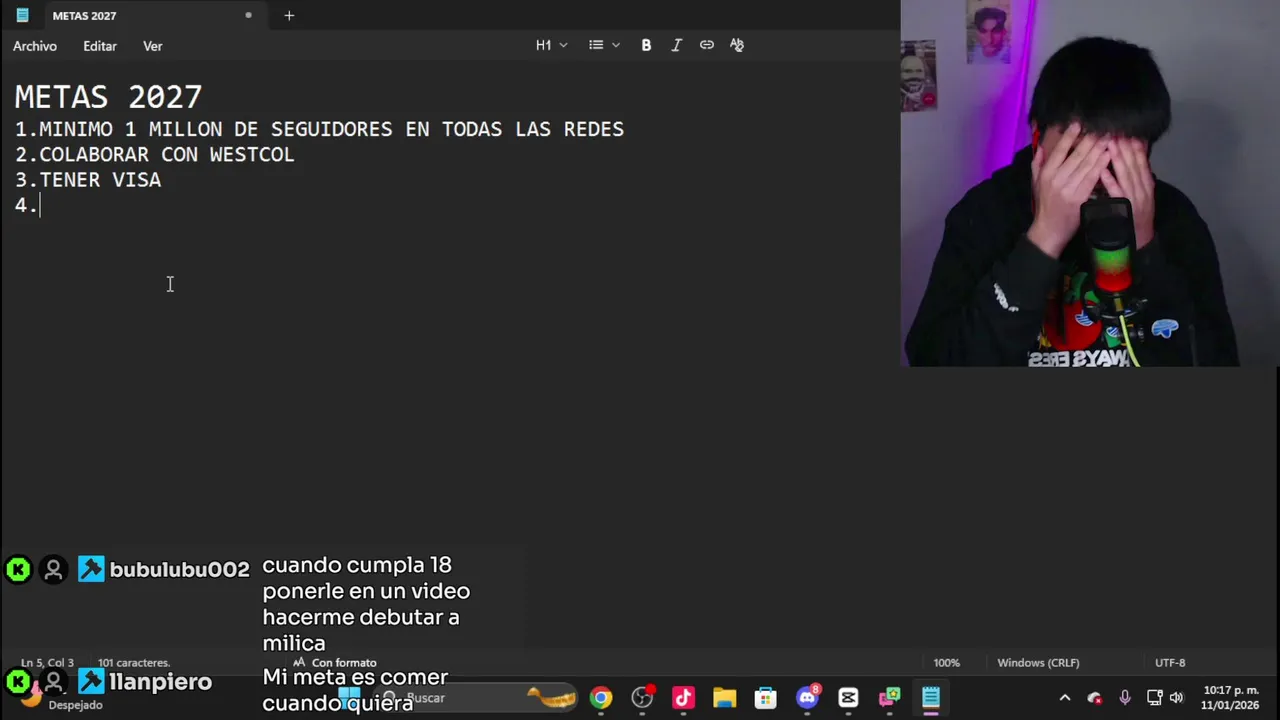Open Discord from the taskbar
Image resolution: width=1280 pixels, height=720 pixels.
[807, 698]
